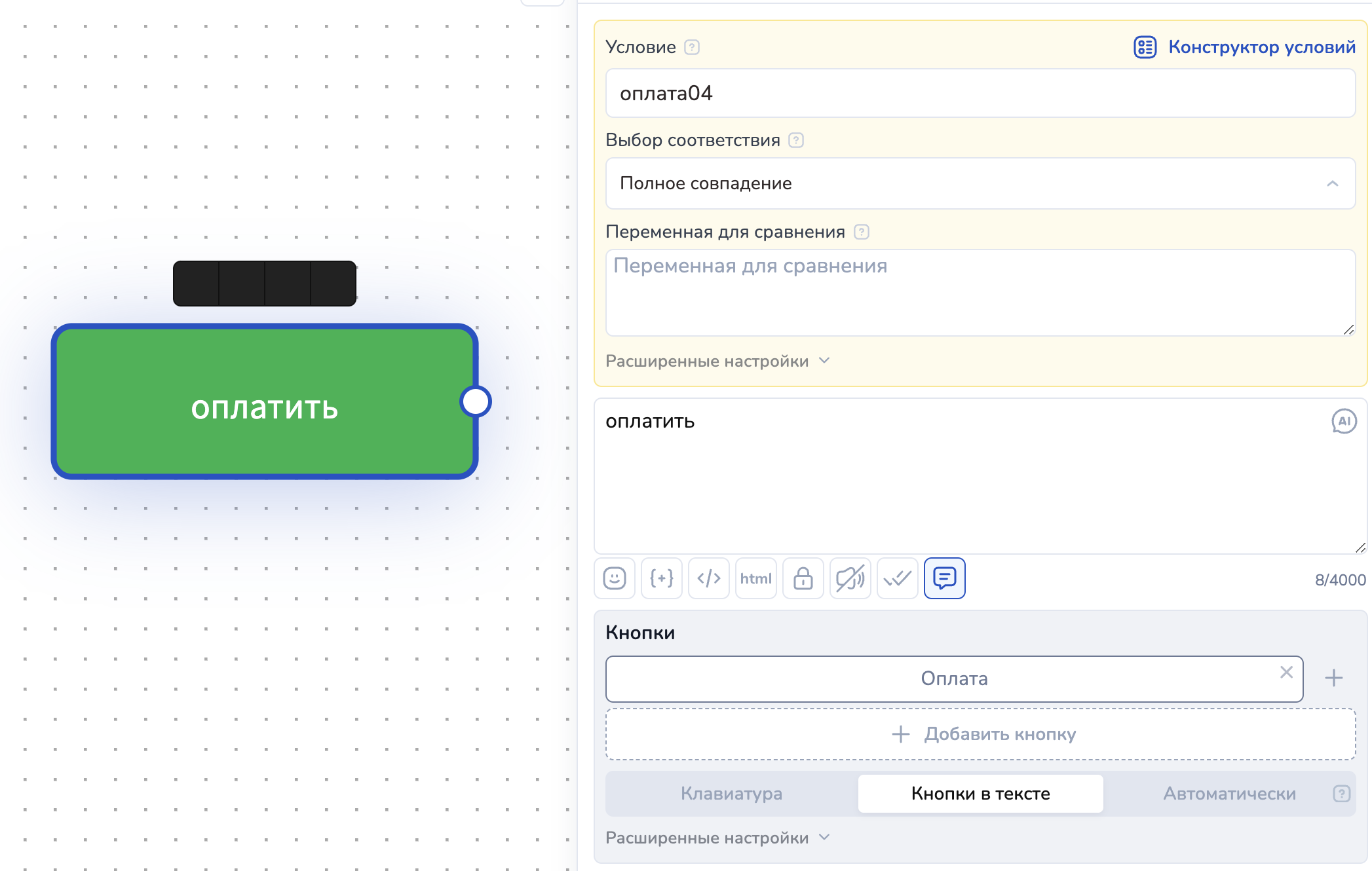Switch to Автоматически tab
Image resolution: width=1372 pixels, height=871 pixels.
(1229, 794)
